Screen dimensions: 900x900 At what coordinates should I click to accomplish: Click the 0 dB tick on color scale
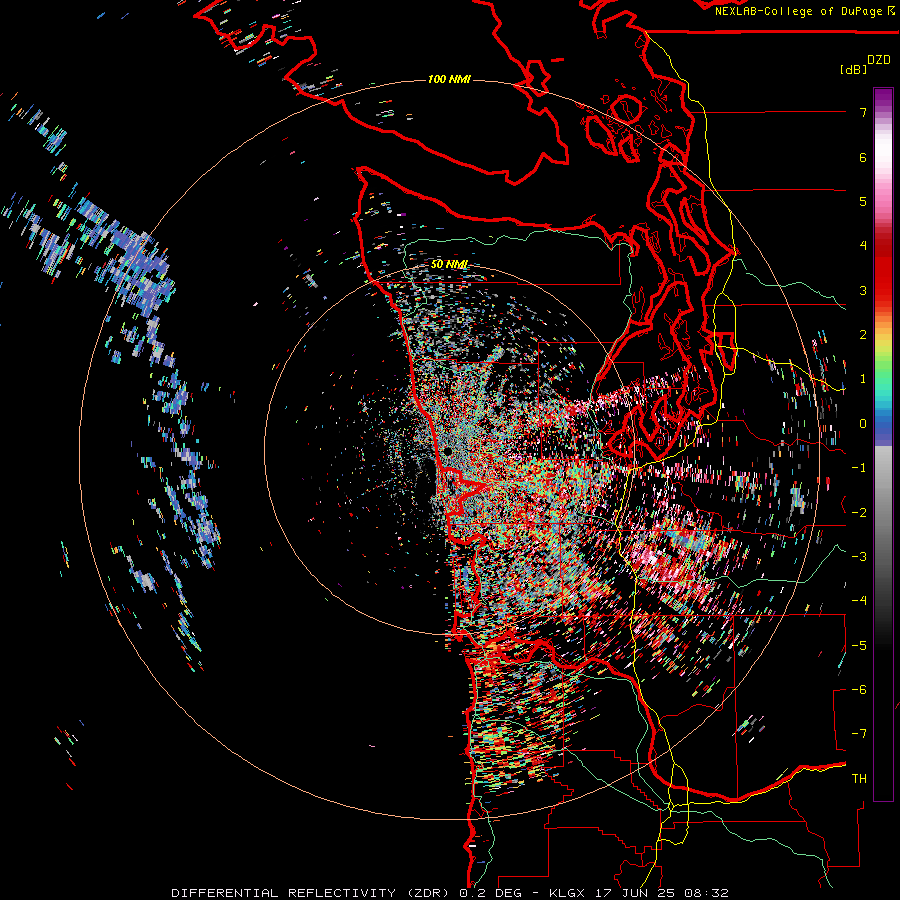863,424
